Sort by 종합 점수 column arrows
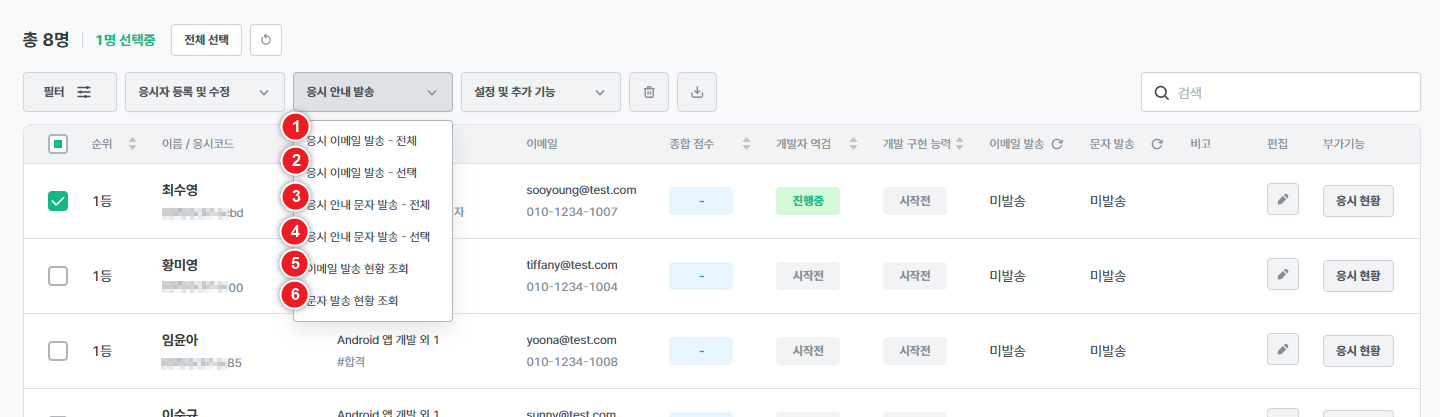The height and width of the screenshot is (417, 1440). click(x=746, y=144)
